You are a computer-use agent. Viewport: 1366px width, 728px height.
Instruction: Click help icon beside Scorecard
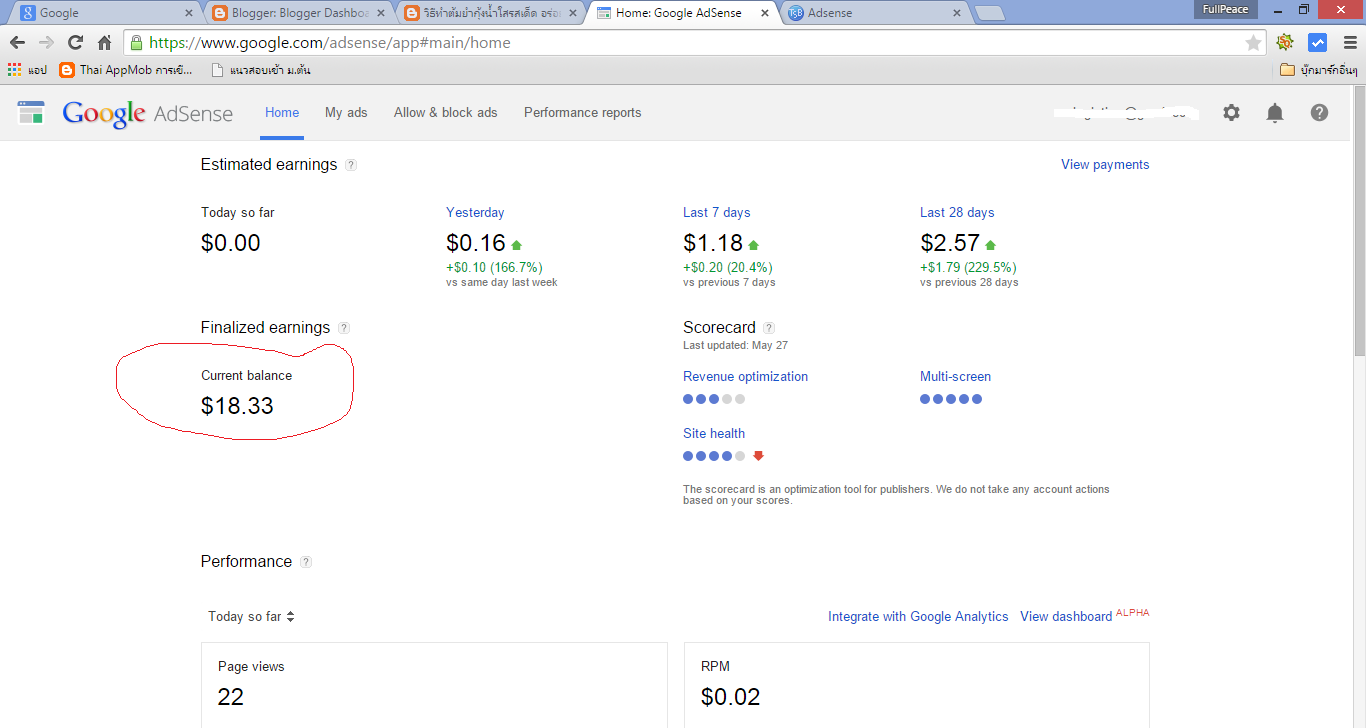coord(769,328)
